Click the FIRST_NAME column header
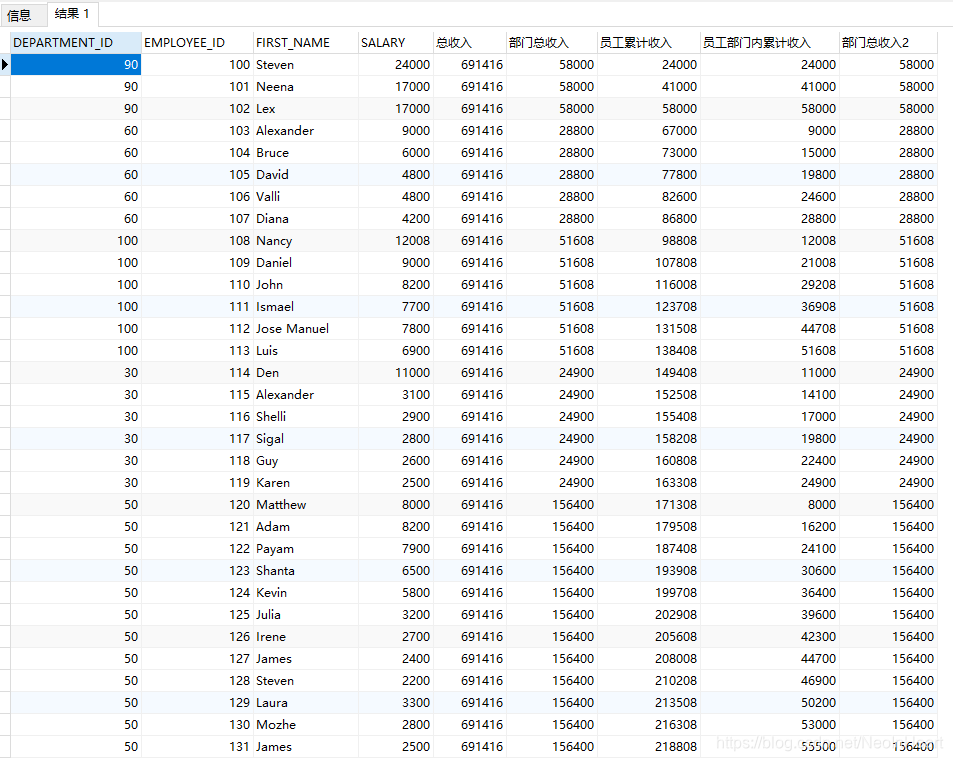This screenshot has width=953, height=761. (x=305, y=43)
